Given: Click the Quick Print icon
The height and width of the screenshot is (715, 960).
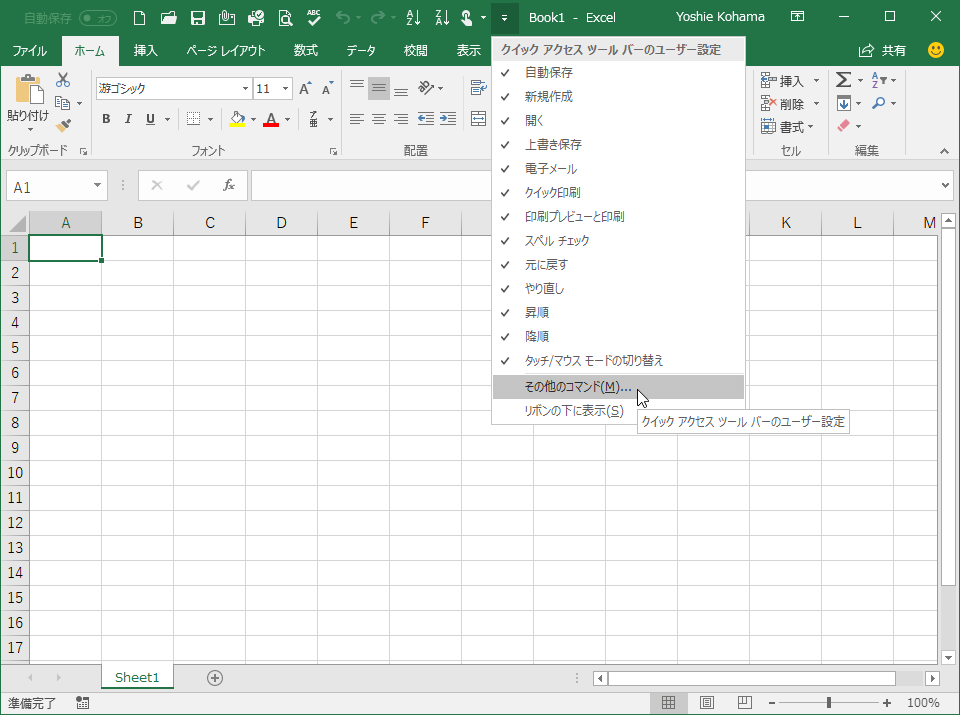Looking at the screenshot, I should click(x=256, y=18).
